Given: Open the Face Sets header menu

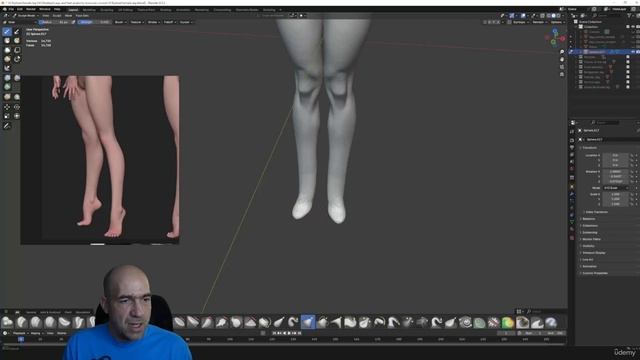Looking at the screenshot, I should pyautogui.click(x=82, y=16).
